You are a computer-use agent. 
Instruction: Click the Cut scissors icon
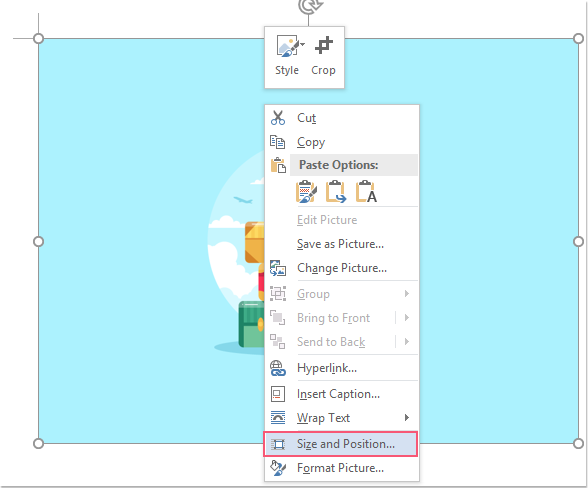click(x=278, y=118)
